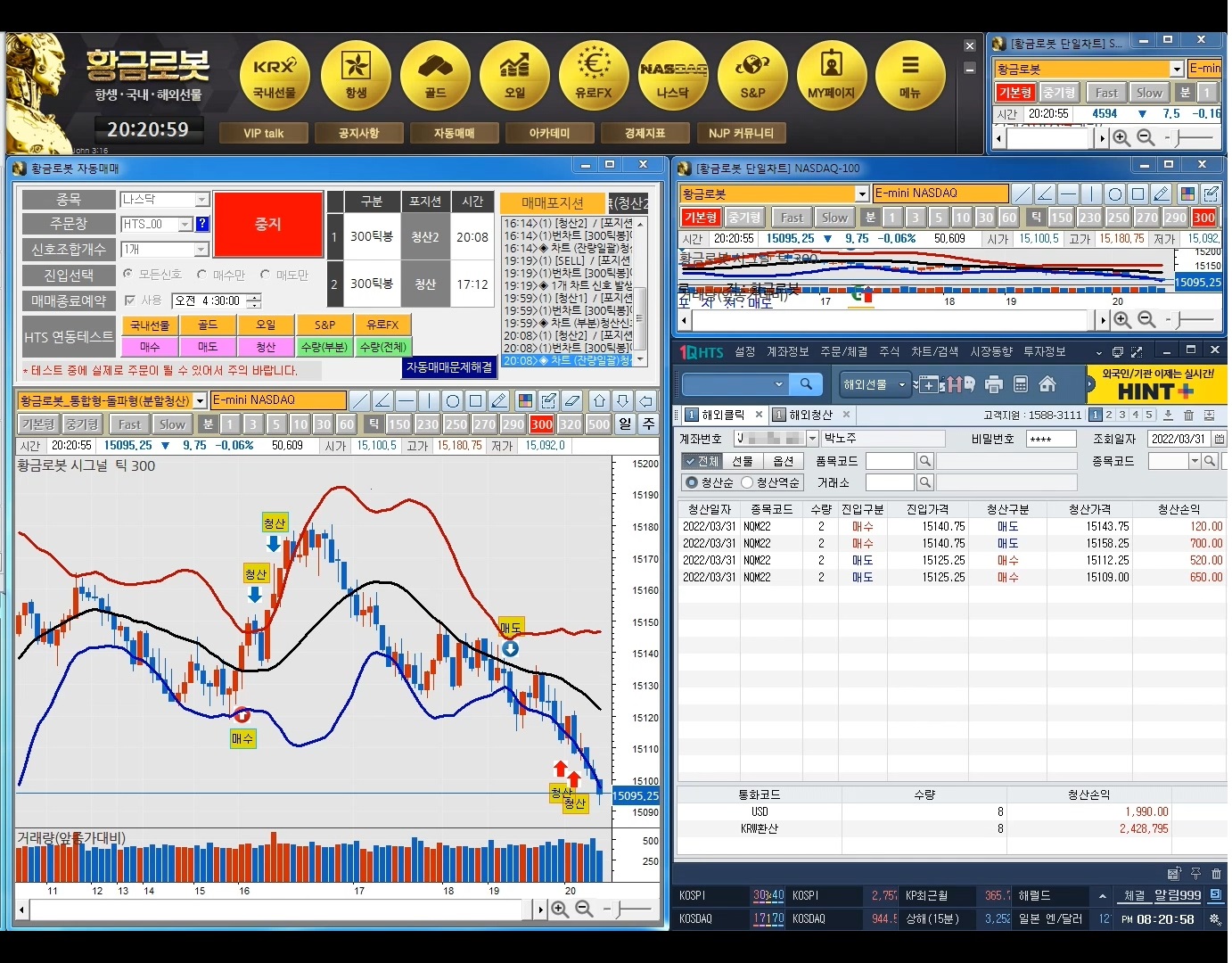The width and height of the screenshot is (1232, 963).
Task: Zoom out on the signal chart with magnifier minus
Action: (x=584, y=909)
